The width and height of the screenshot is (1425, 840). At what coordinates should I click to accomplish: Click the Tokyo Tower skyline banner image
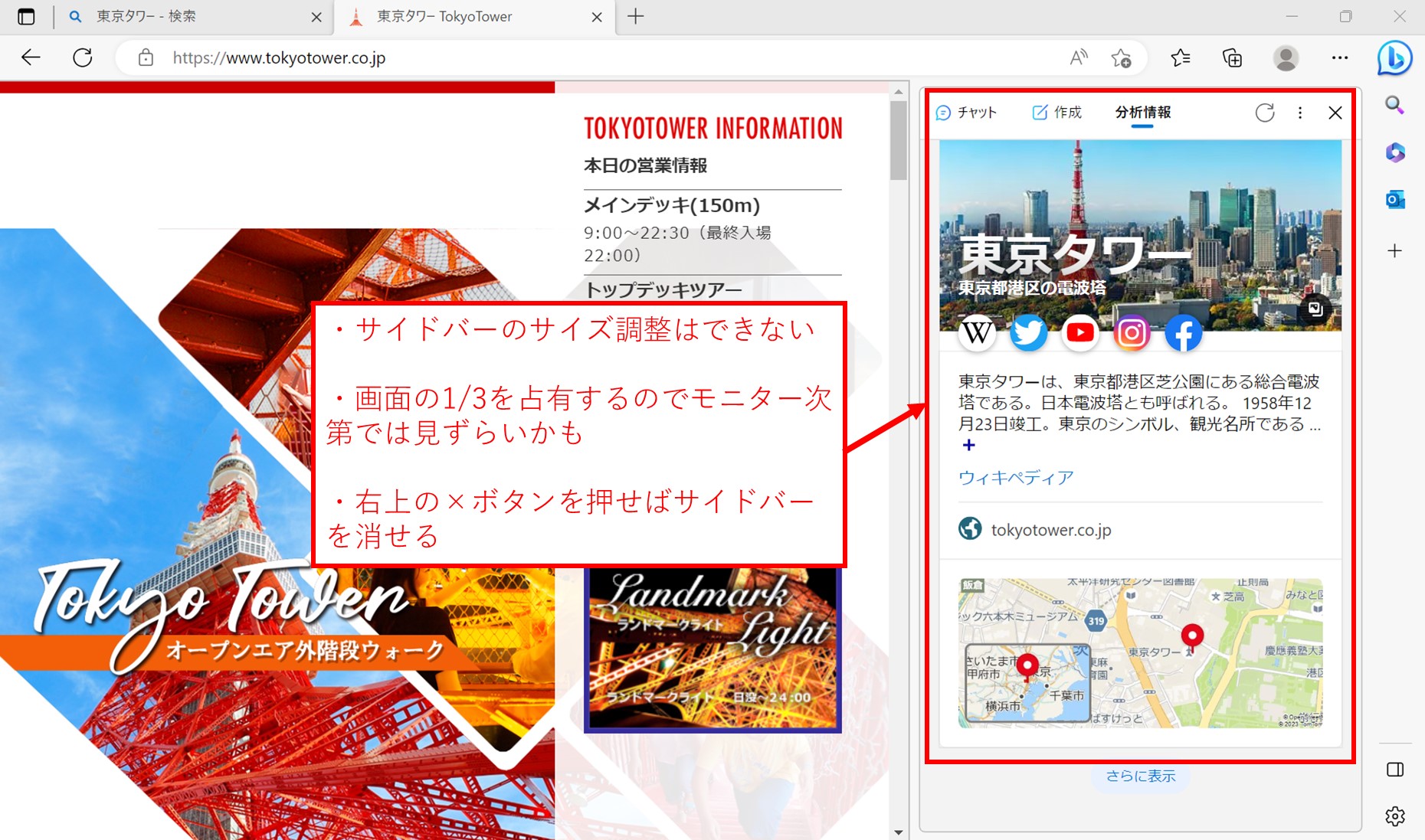pos(1140,235)
